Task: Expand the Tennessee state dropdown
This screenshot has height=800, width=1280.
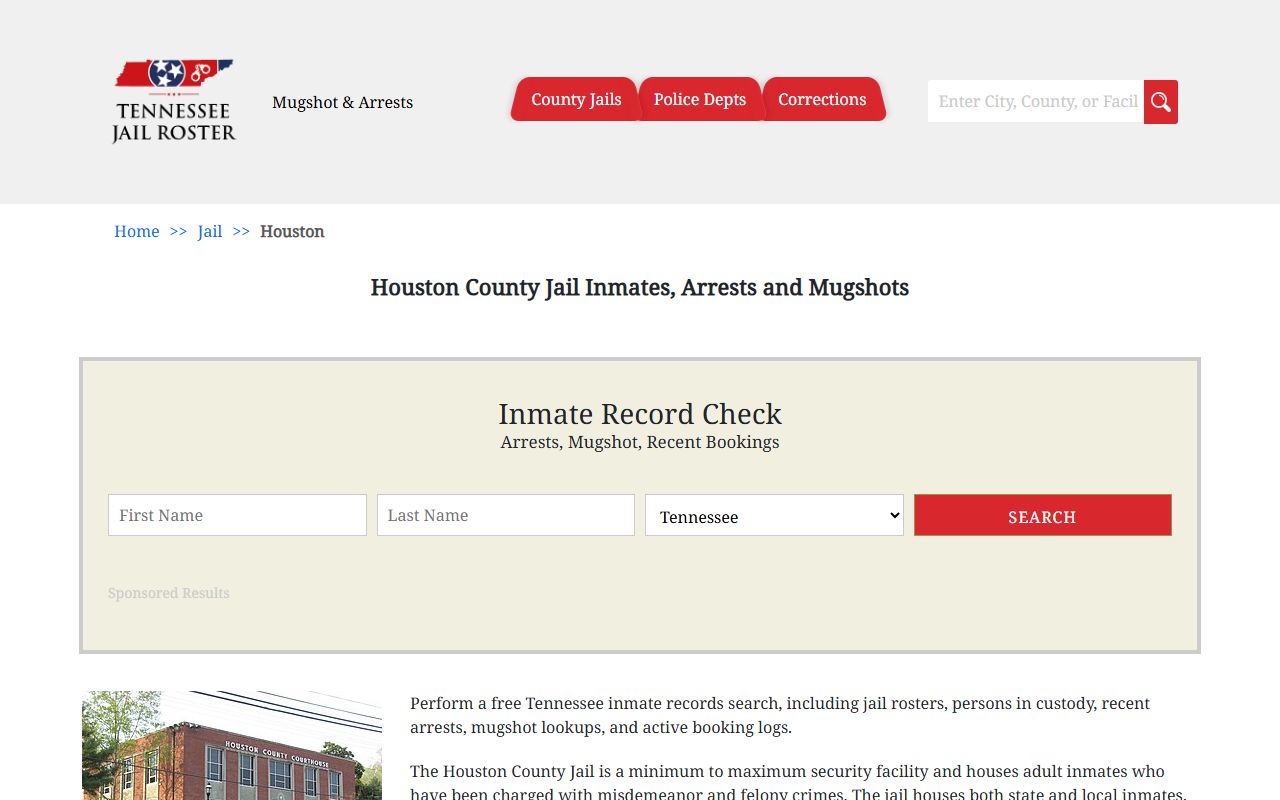Action: [774, 515]
